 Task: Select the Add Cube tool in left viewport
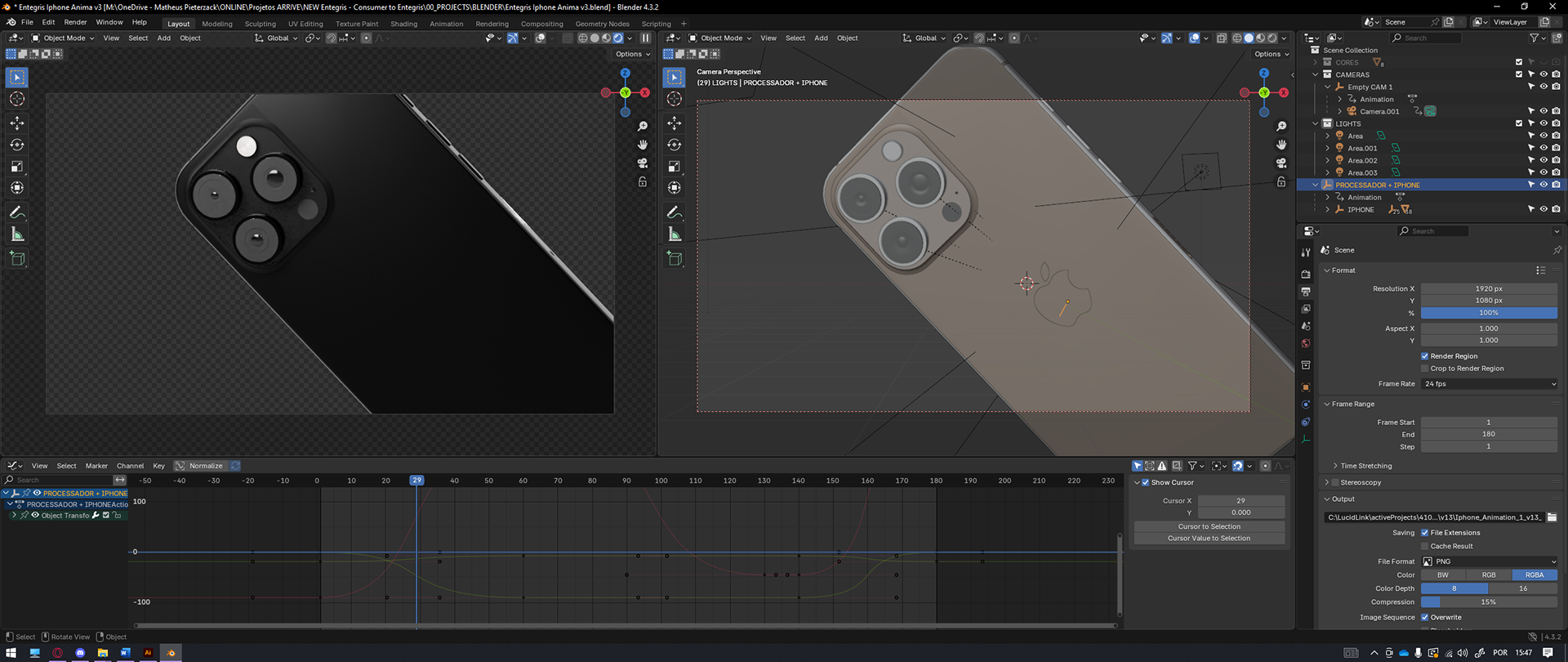pyautogui.click(x=17, y=259)
